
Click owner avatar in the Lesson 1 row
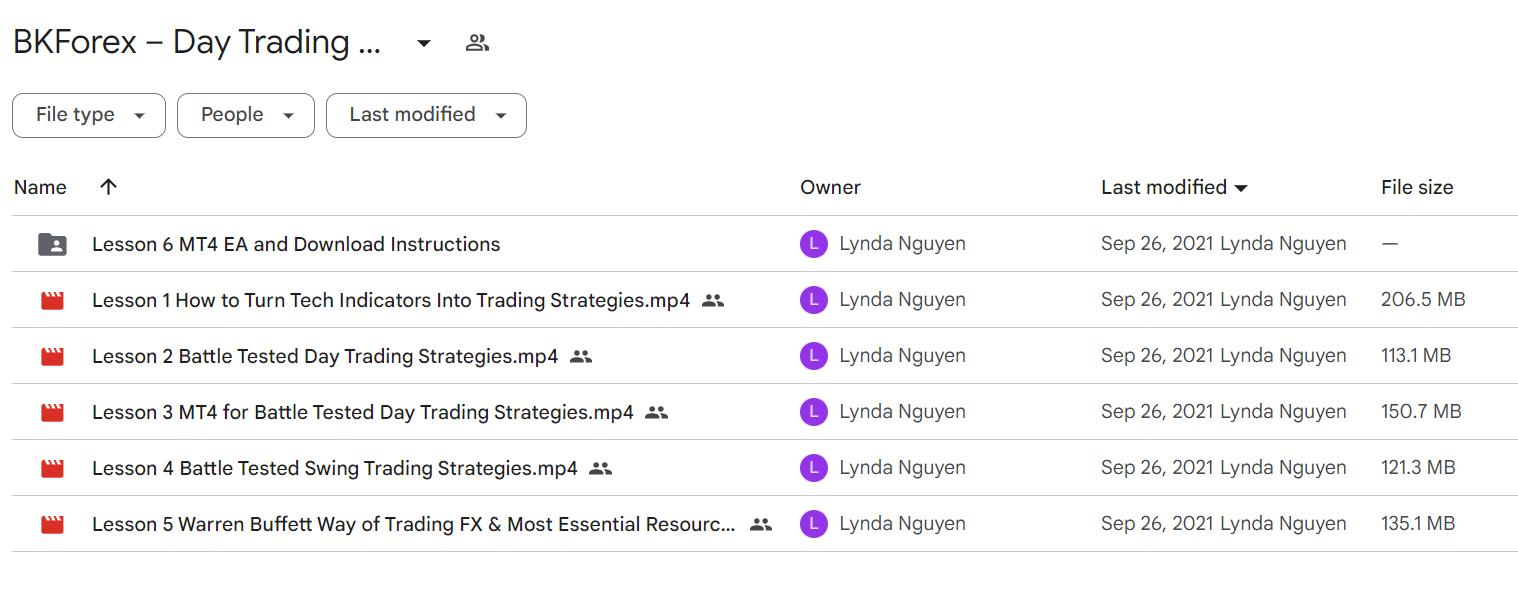(x=814, y=300)
